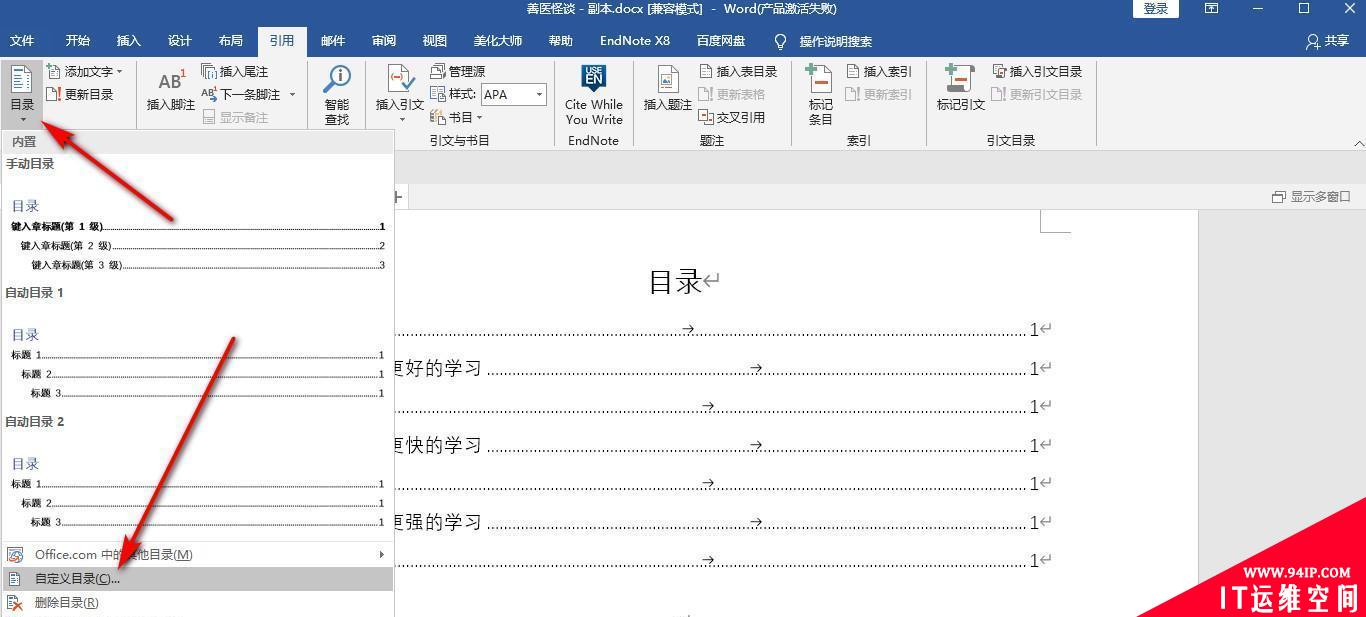Switch to the 设计 tab
1366x617 pixels.
click(x=179, y=41)
